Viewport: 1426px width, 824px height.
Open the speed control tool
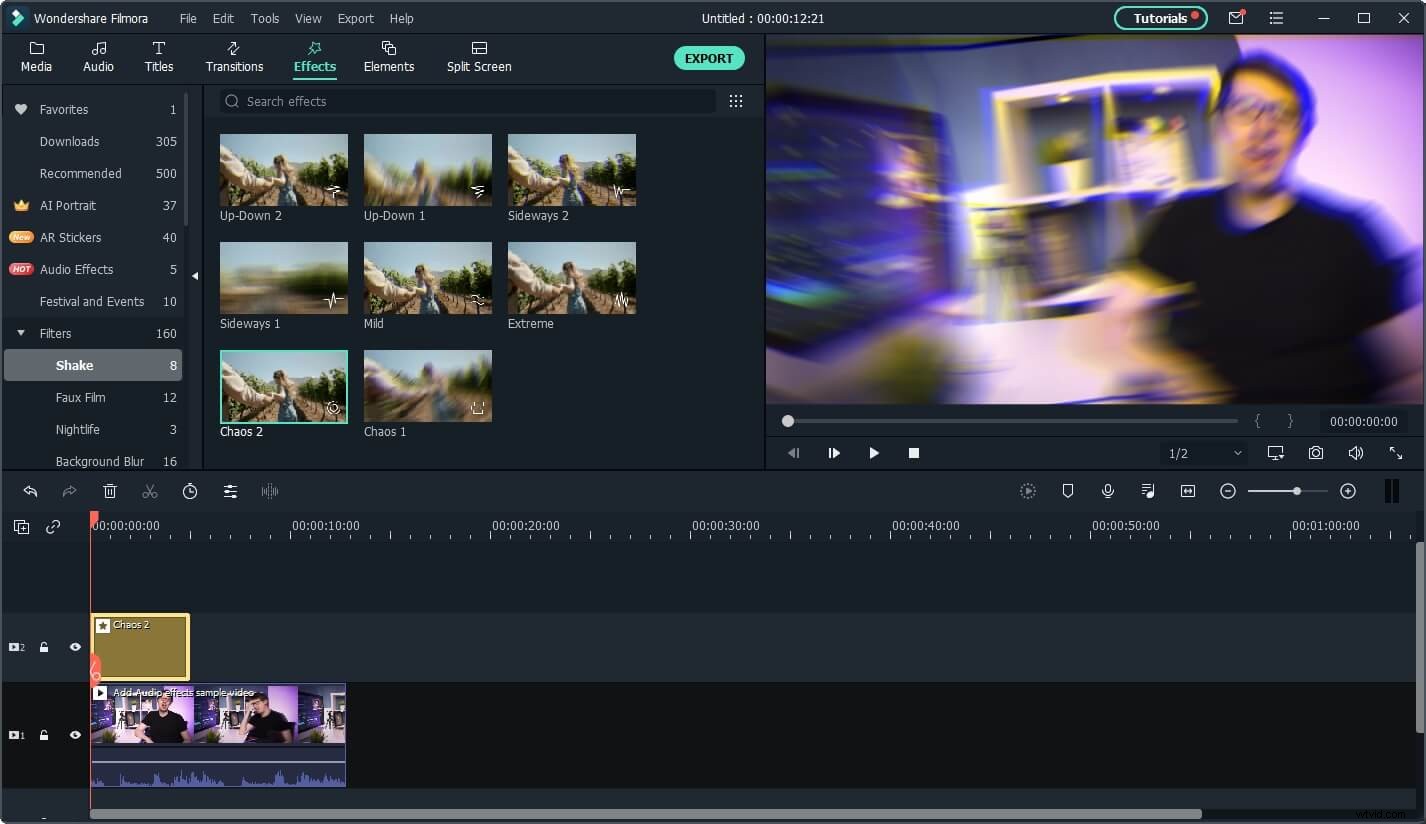pyautogui.click(x=190, y=491)
